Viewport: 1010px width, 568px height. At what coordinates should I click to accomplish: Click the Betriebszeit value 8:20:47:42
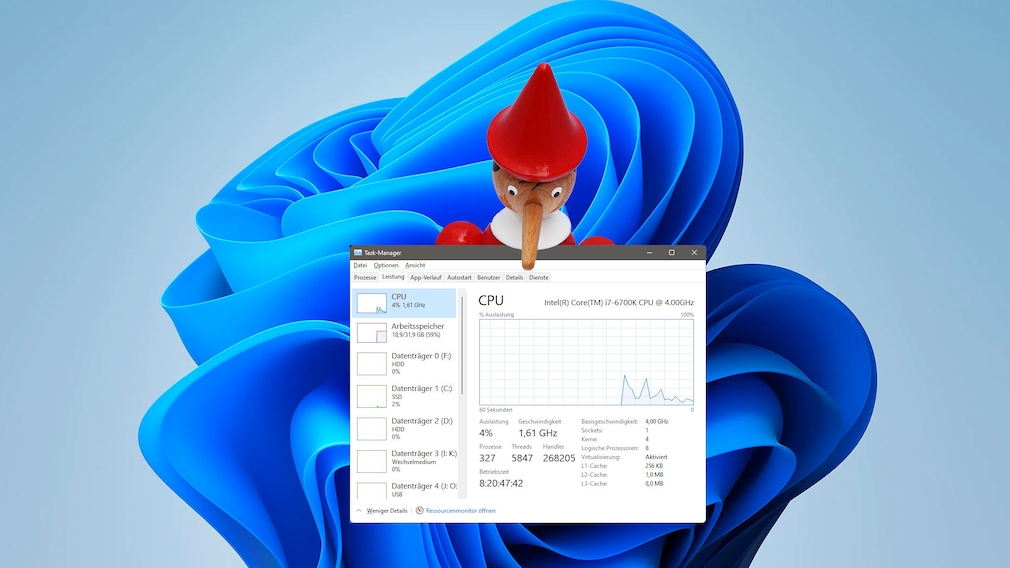(x=501, y=483)
